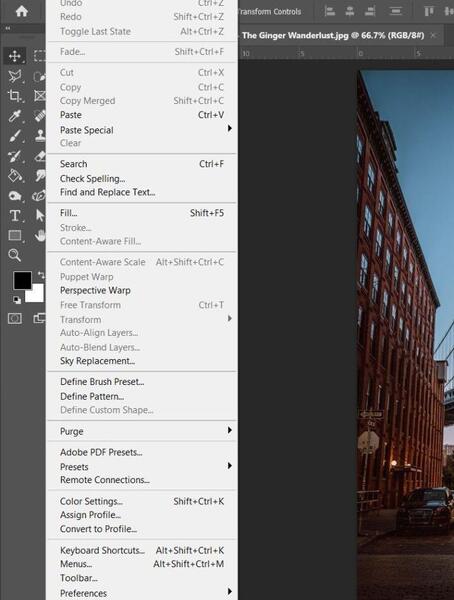Open the foreground color picker
The width and height of the screenshot is (454, 600).
(x=22, y=280)
